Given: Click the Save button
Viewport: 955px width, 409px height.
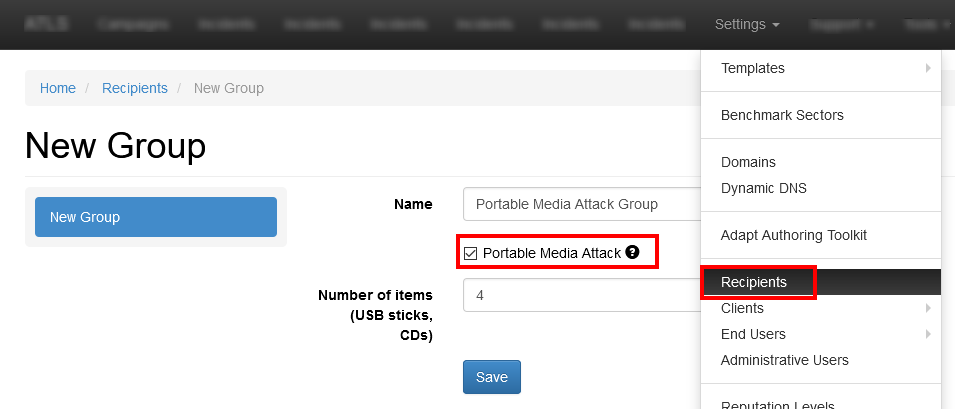Looking at the screenshot, I should click(x=492, y=377).
